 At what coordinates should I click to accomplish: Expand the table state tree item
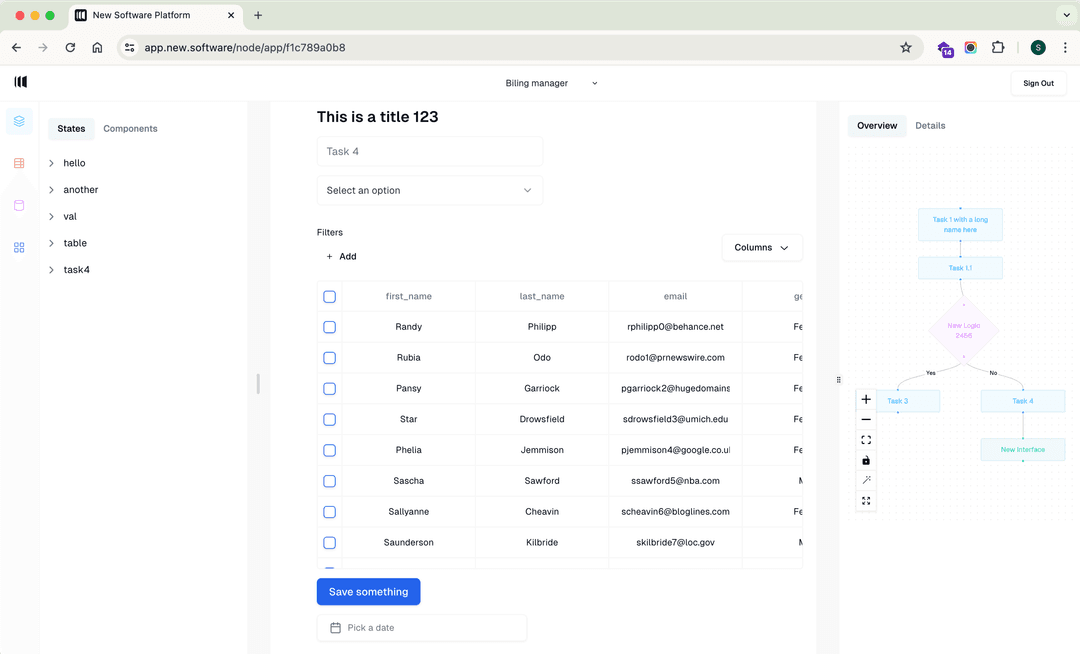click(x=52, y=243)
